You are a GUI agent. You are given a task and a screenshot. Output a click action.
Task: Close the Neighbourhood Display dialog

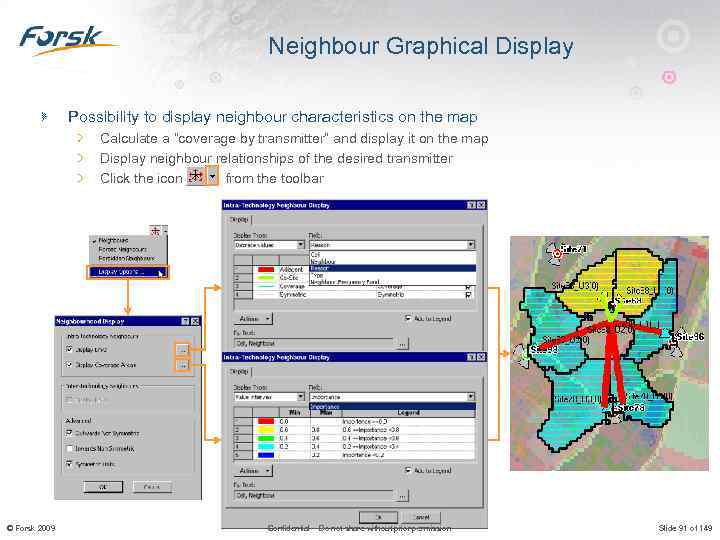(195, 321)
